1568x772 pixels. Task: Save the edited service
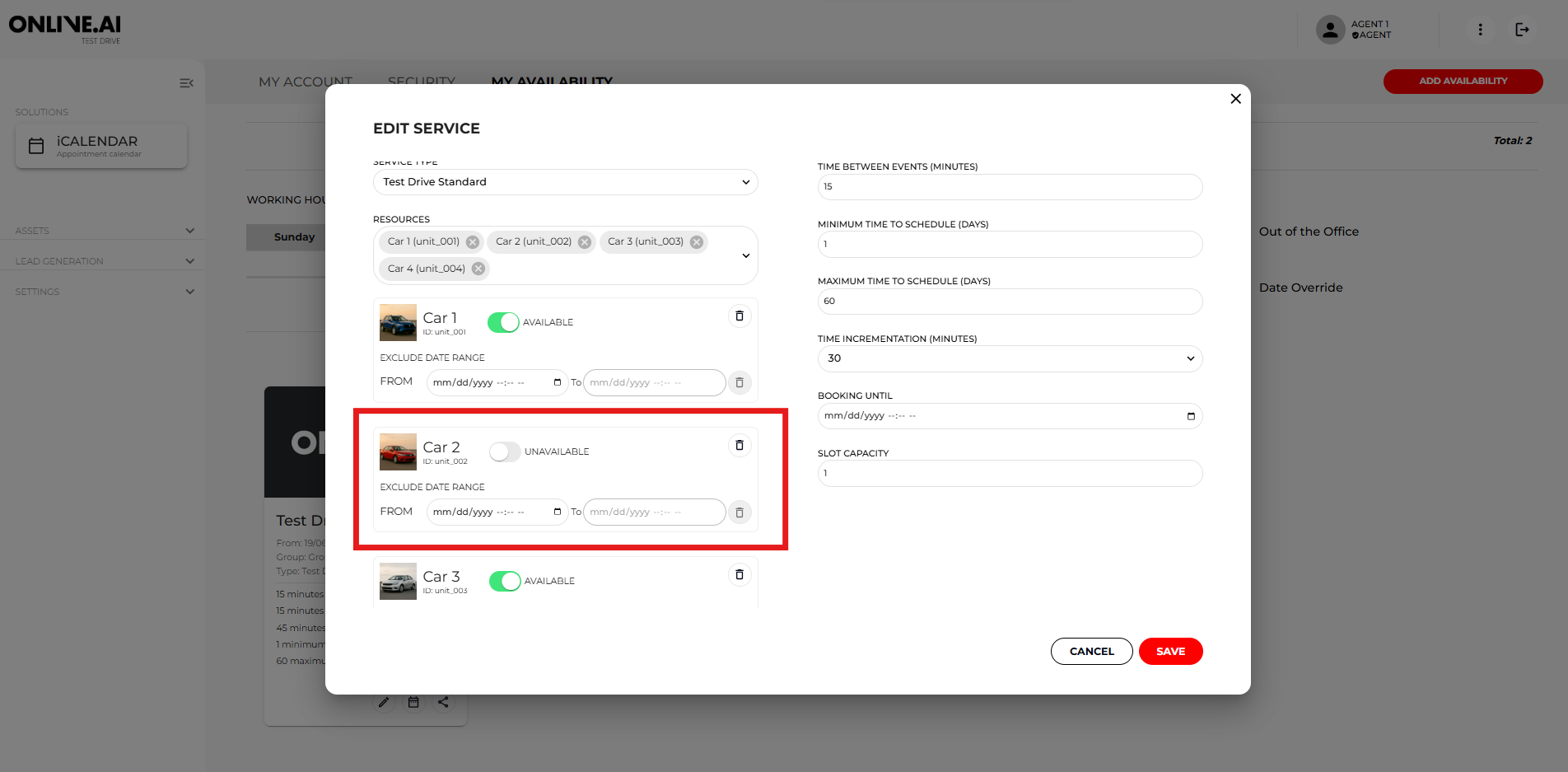[1170, 651]
